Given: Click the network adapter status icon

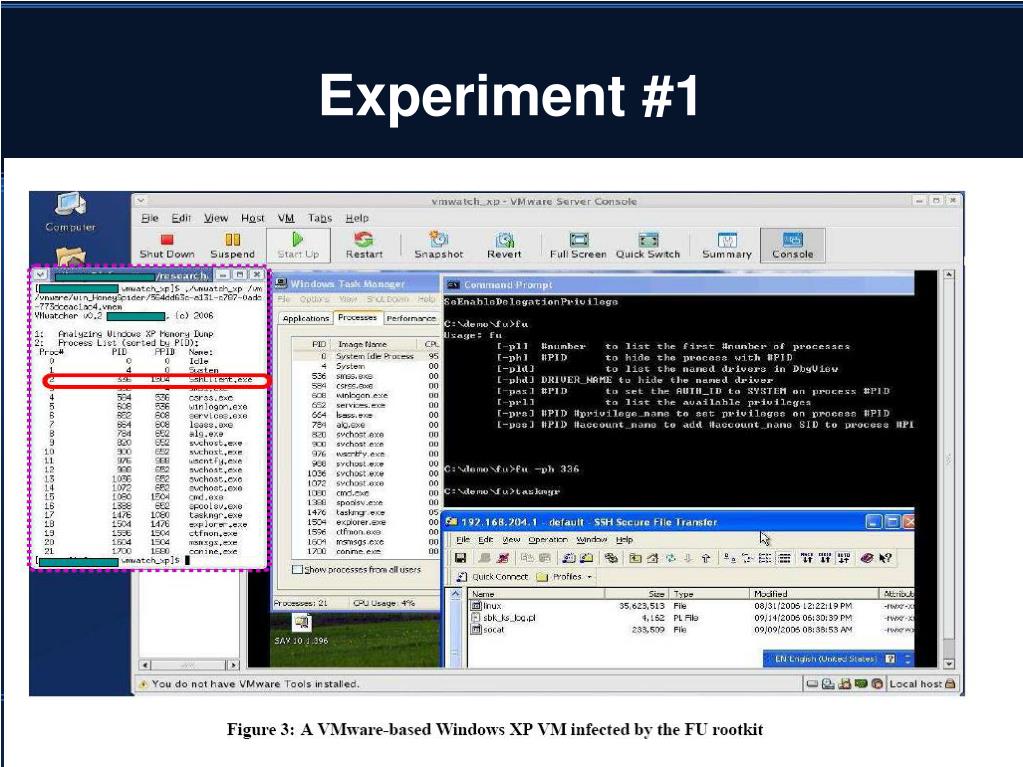Looking at the screenshot, I should pyautogui.click(x=845, y=684).
